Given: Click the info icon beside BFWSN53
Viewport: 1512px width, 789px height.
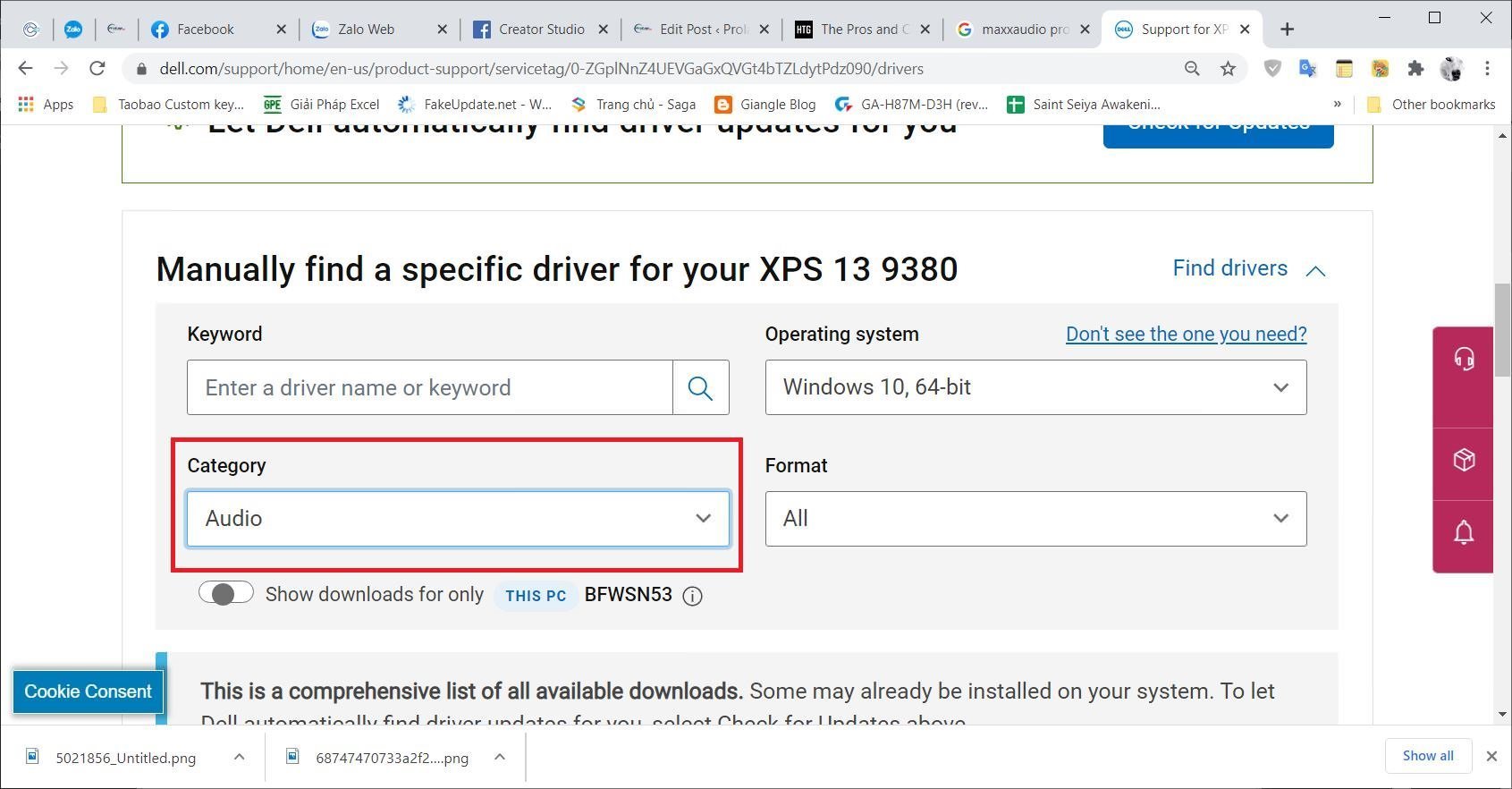Looking at the screenshot, I should (x=692, y=596).
